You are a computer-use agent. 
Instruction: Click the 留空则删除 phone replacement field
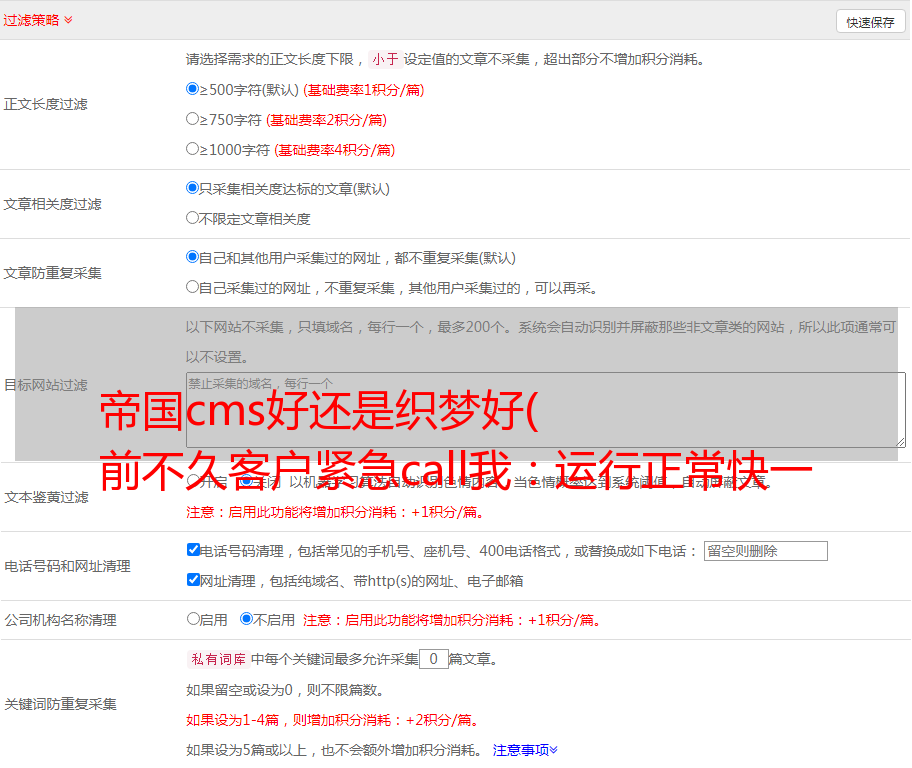pos(765,551)
